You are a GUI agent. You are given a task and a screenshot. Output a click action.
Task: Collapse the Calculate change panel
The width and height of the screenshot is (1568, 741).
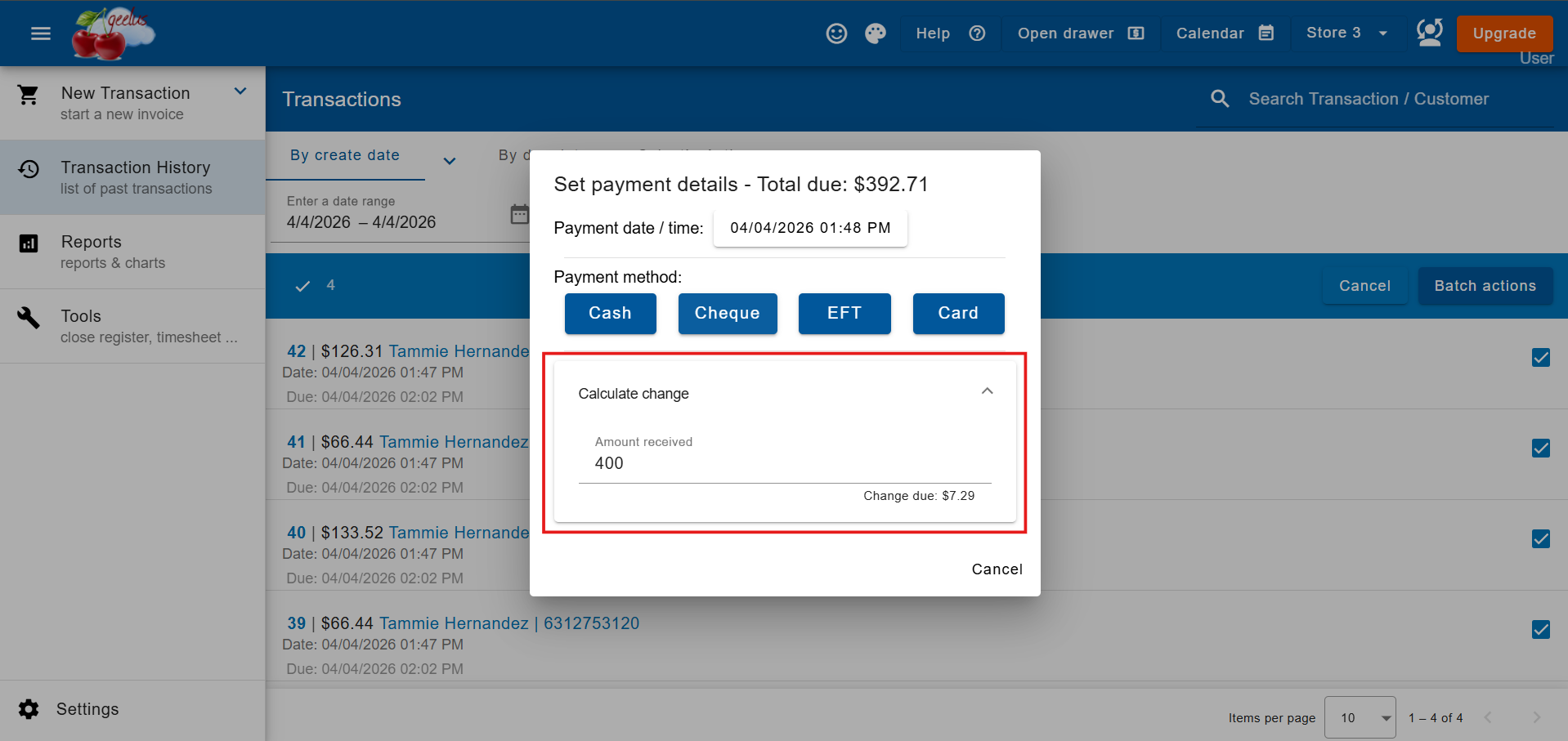click(x=987, y=391)
